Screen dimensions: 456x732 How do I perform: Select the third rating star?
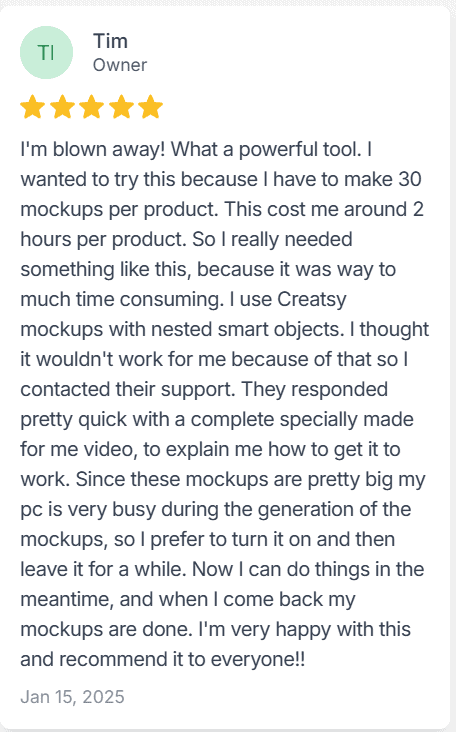click(91, 107)
